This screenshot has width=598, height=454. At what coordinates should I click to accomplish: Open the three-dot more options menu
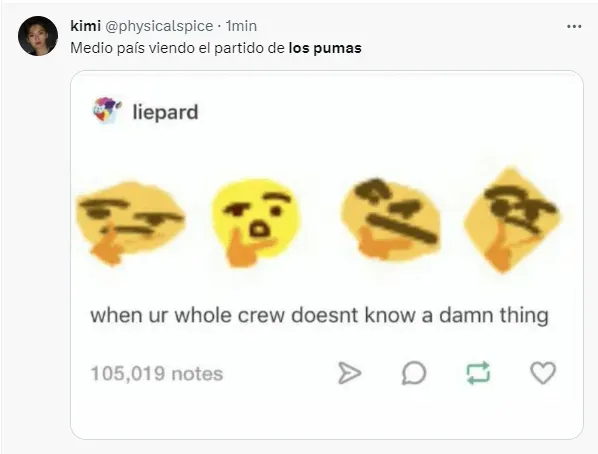coord(574,26)
